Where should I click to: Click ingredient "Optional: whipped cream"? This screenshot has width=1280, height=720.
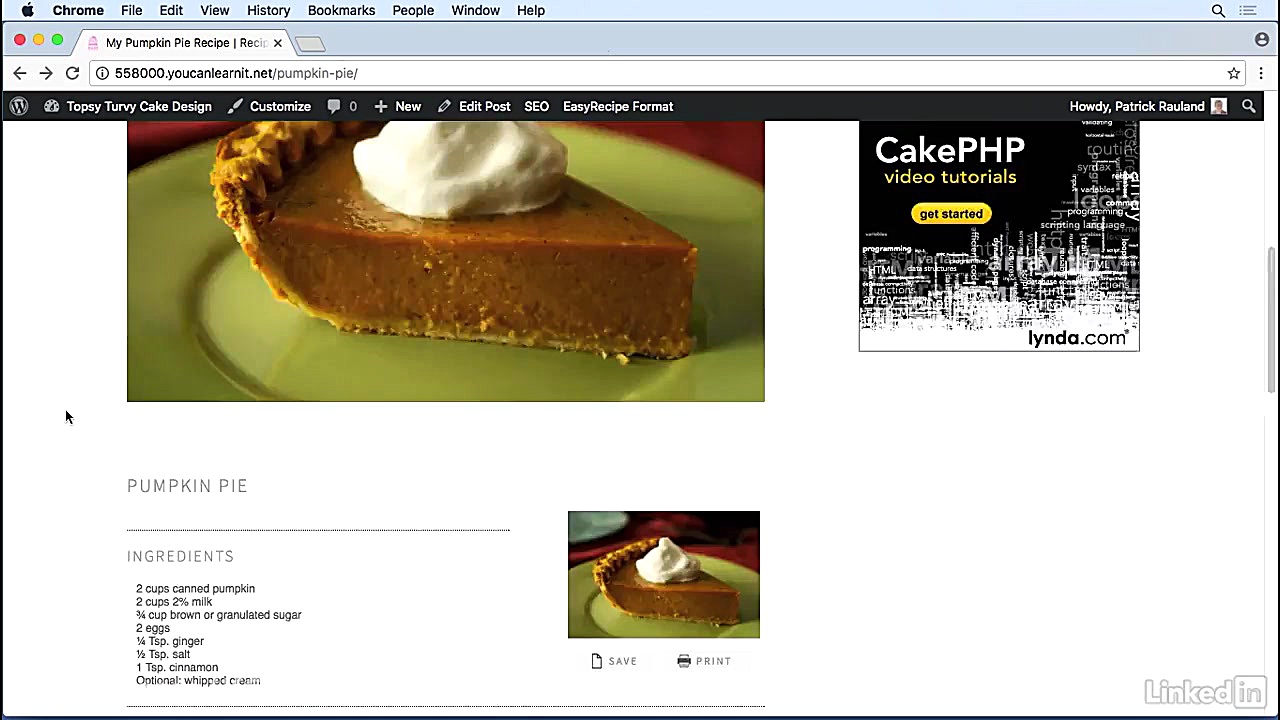(198, 680)
